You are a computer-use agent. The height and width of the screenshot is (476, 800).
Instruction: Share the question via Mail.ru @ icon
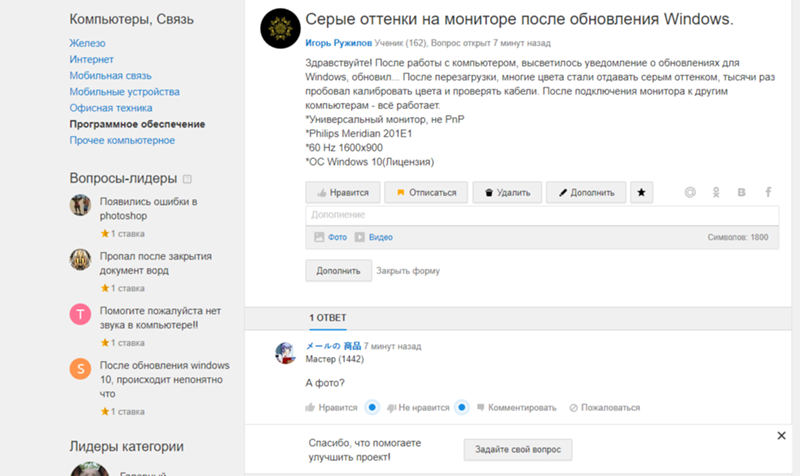pos(690,192)
